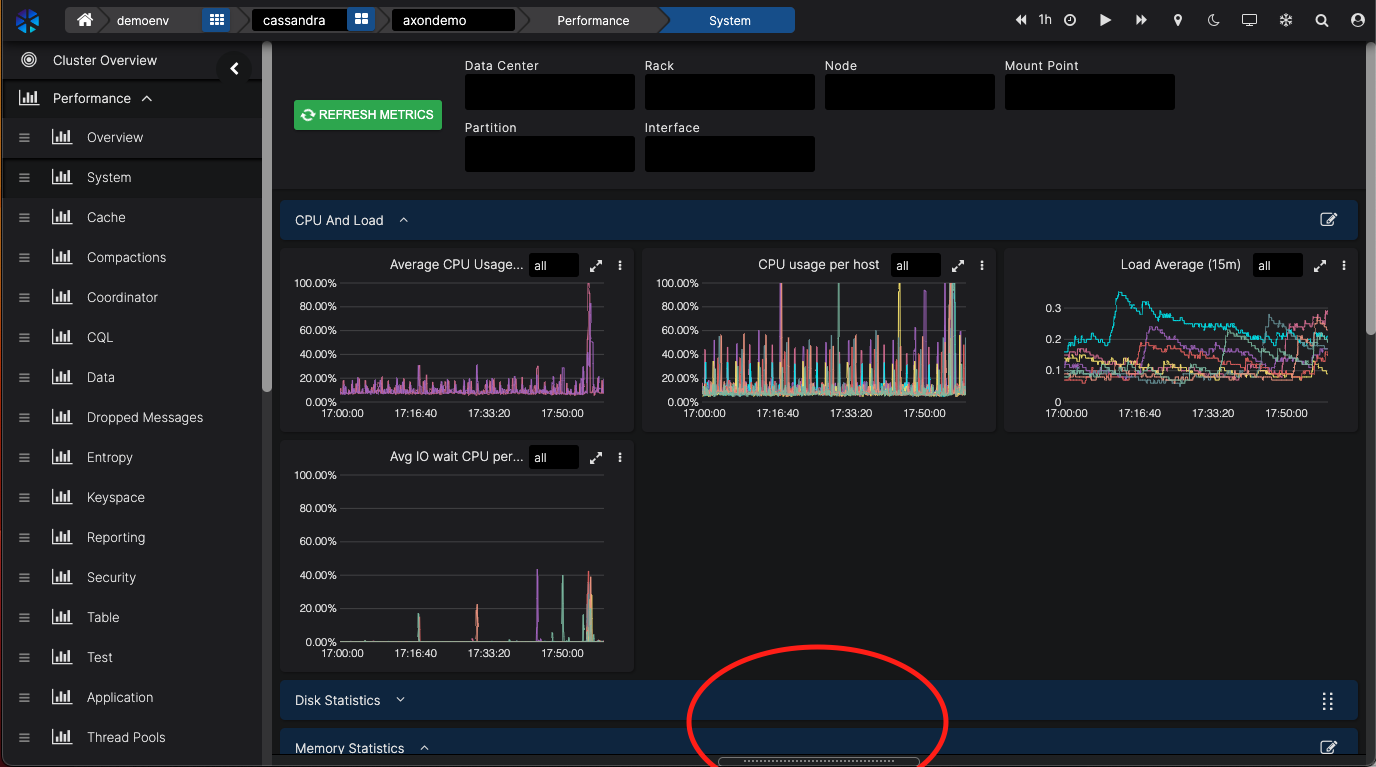Open Cluster Overview link
1376x767 pixels.
click(104, 60)
